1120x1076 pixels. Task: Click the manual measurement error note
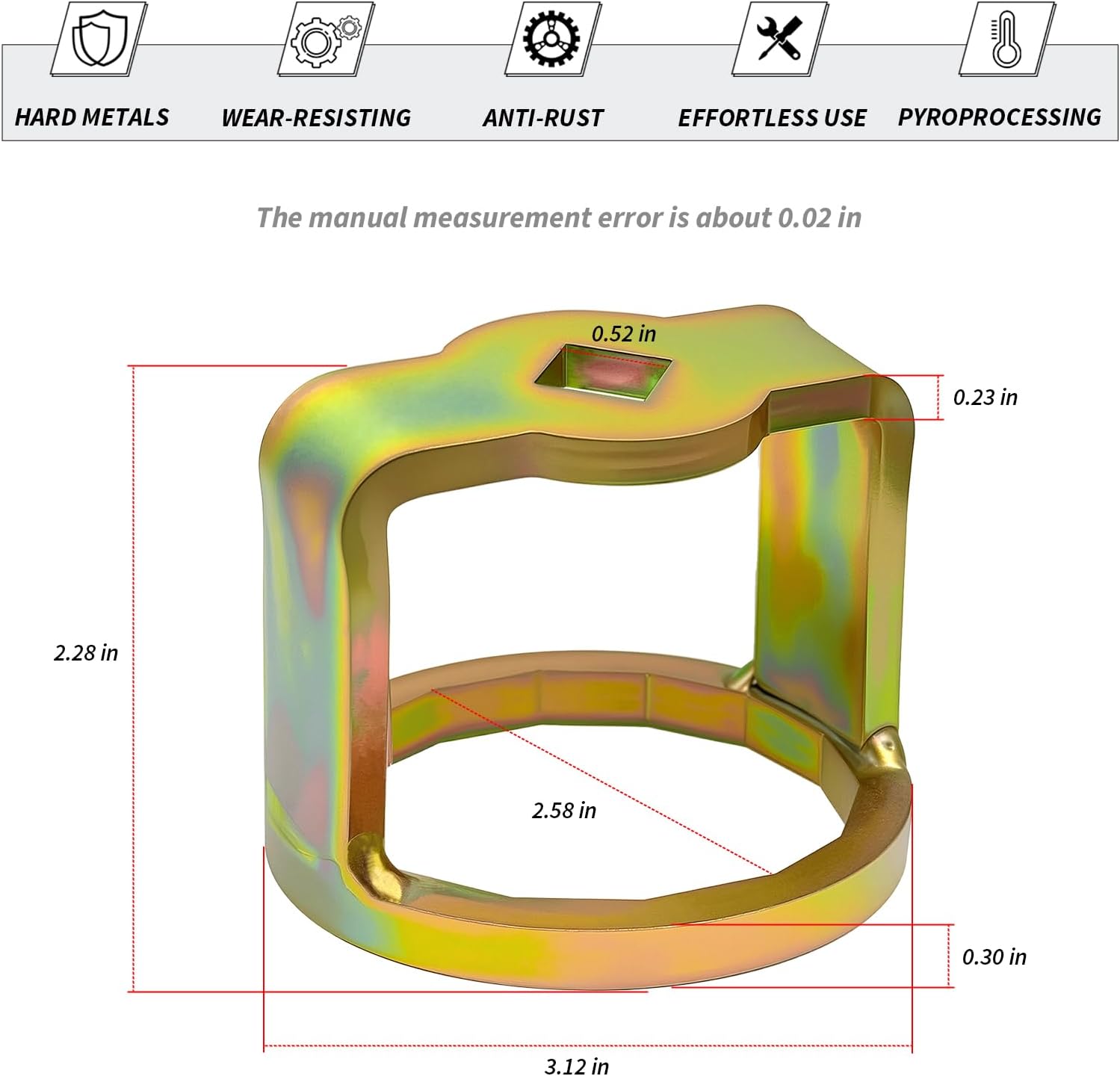(559, 217)
